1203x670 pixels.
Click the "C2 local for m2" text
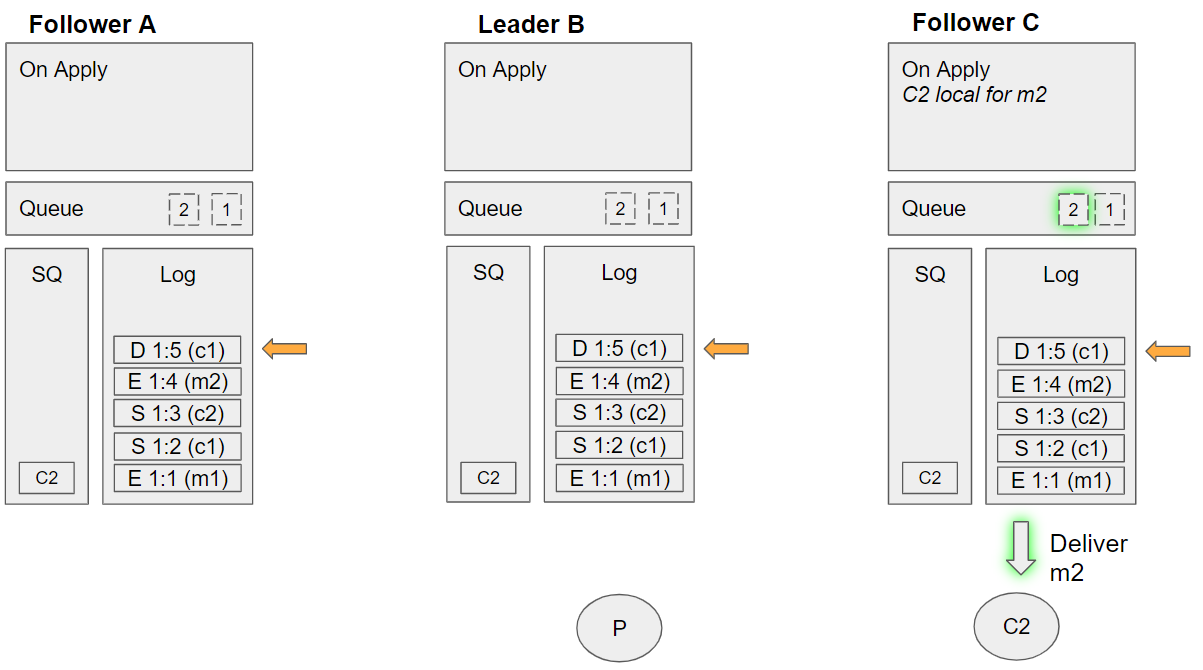tap(974, 95)
